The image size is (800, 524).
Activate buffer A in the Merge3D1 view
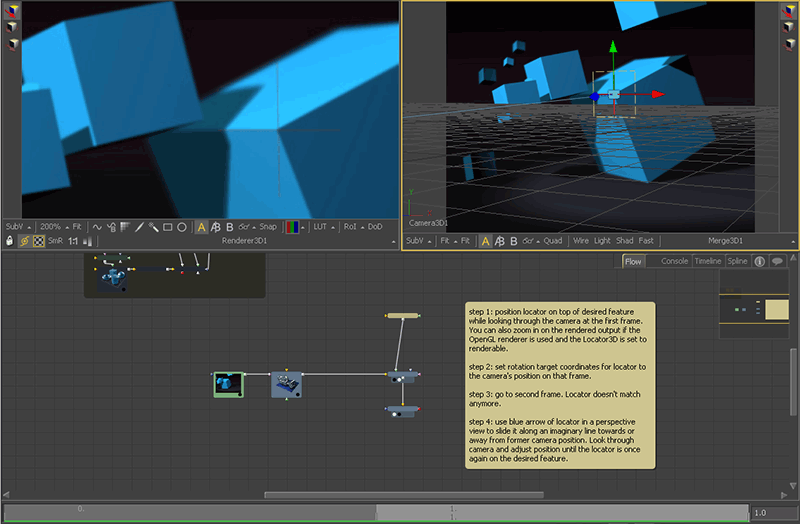(x=486, y=241)
